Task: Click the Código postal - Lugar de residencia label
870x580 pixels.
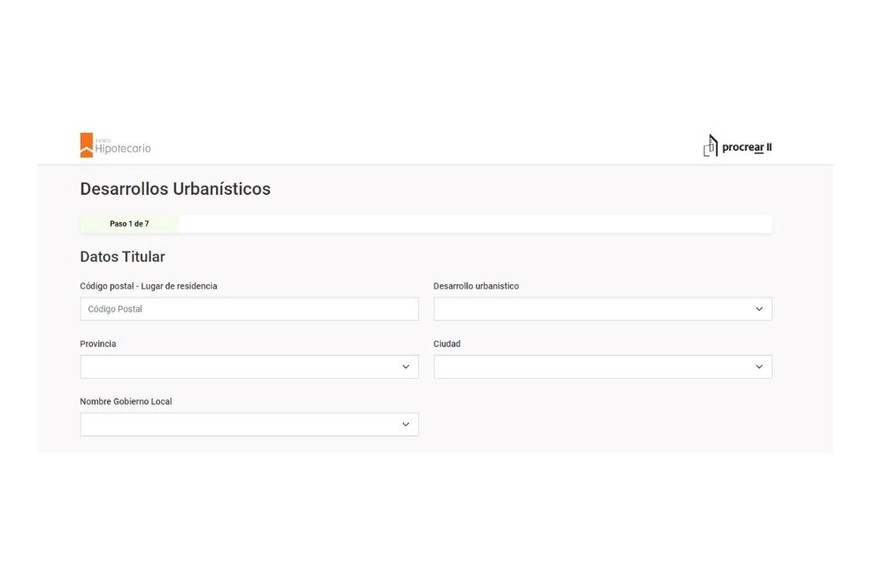Action: click(148, 286)
